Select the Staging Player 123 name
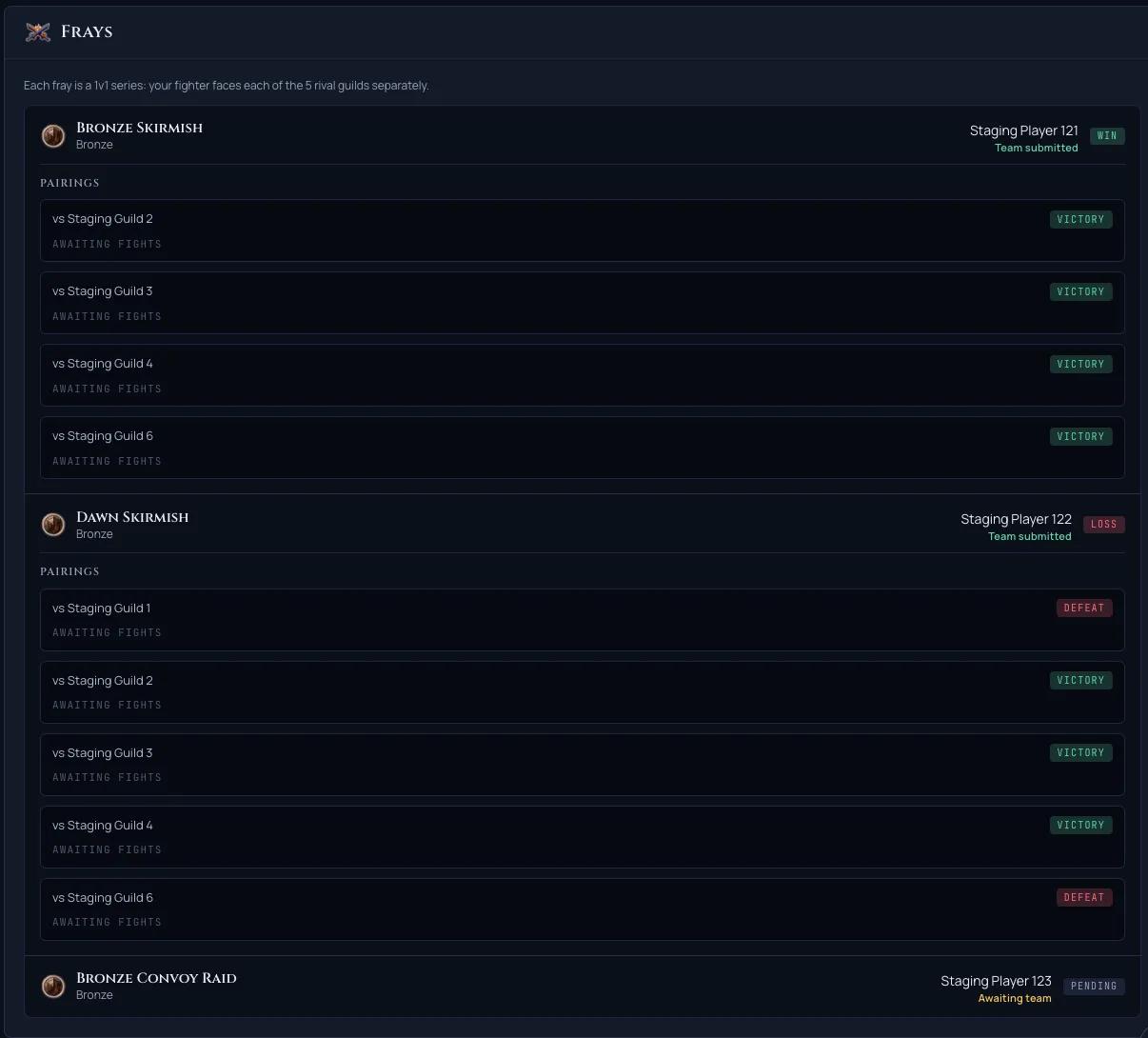 point(997,981)
